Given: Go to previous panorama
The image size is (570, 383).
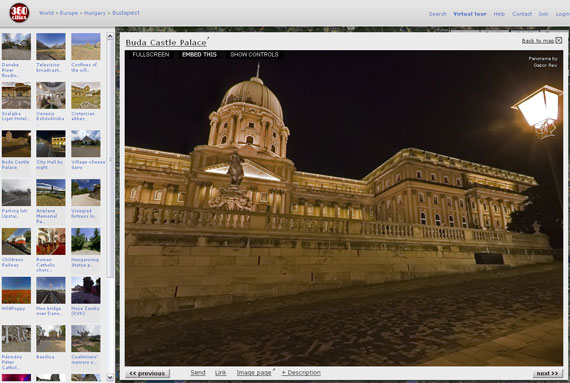Looking at the screenshot, I should click(x=147, y=373).
